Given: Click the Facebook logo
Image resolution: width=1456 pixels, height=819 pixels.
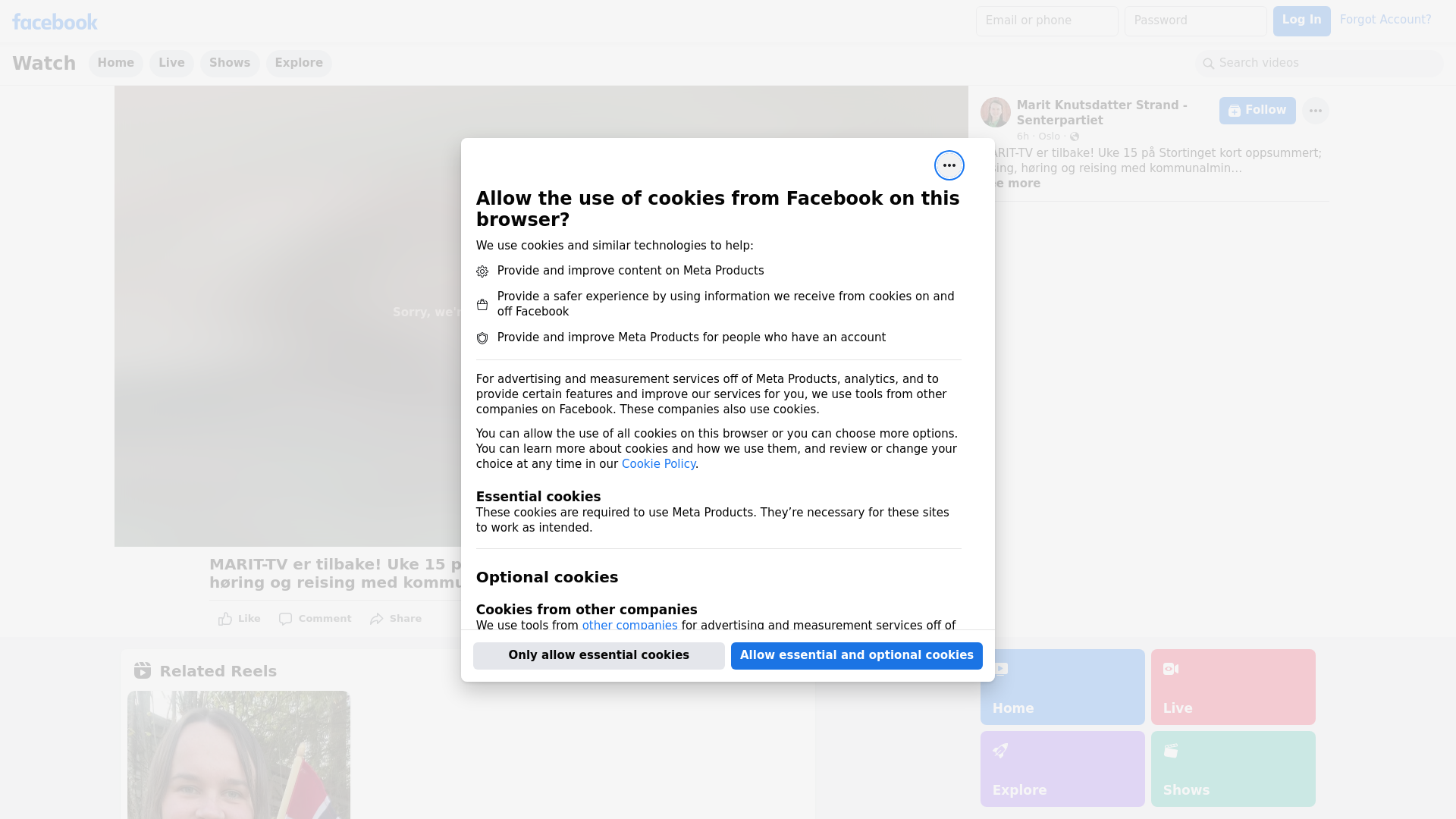Looking at the screenshot, I should point(55,22).
